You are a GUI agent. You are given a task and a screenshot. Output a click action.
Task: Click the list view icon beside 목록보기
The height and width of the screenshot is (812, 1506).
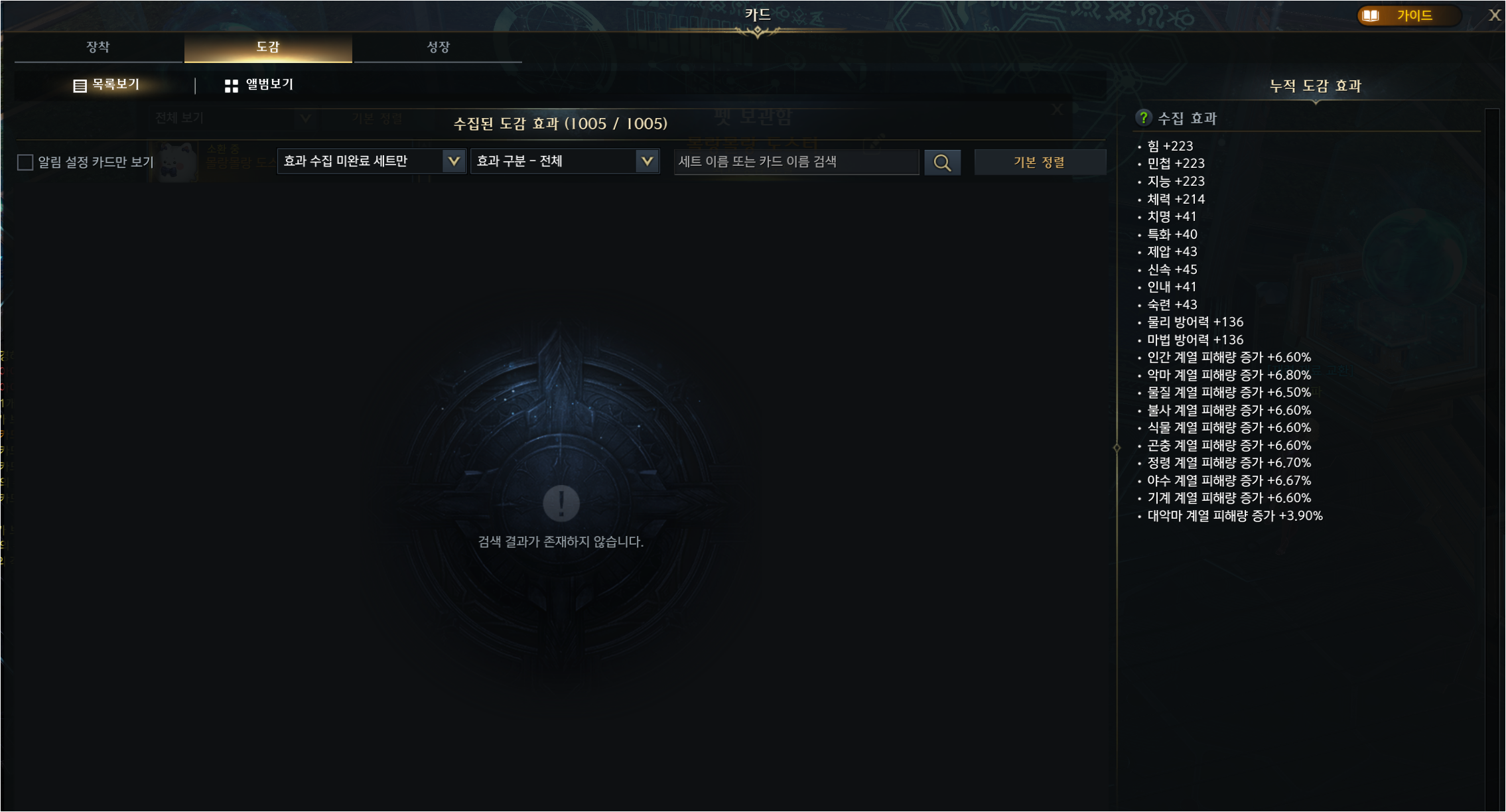tap(80, 86)
